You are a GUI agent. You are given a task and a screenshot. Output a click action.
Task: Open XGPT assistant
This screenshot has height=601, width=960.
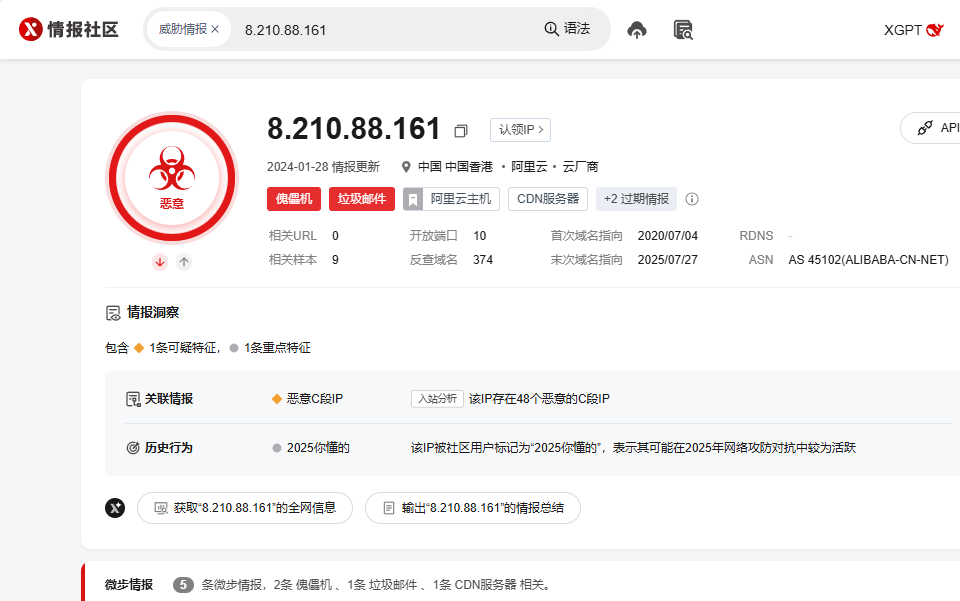point(913,30)
